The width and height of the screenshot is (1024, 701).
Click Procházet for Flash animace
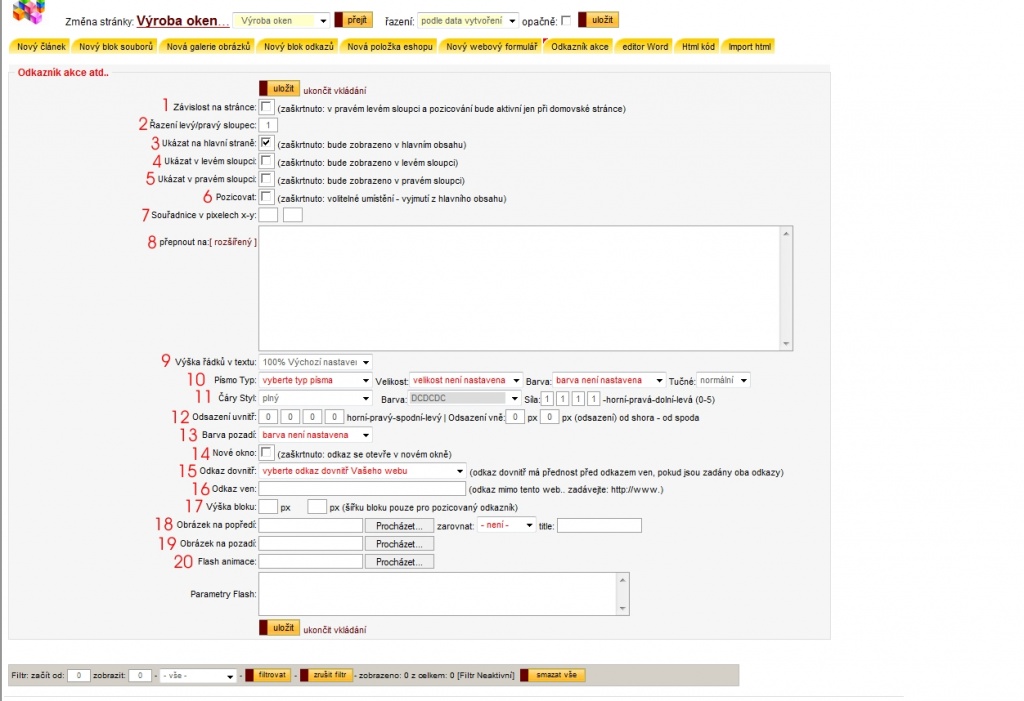click(x=399, y=562)
